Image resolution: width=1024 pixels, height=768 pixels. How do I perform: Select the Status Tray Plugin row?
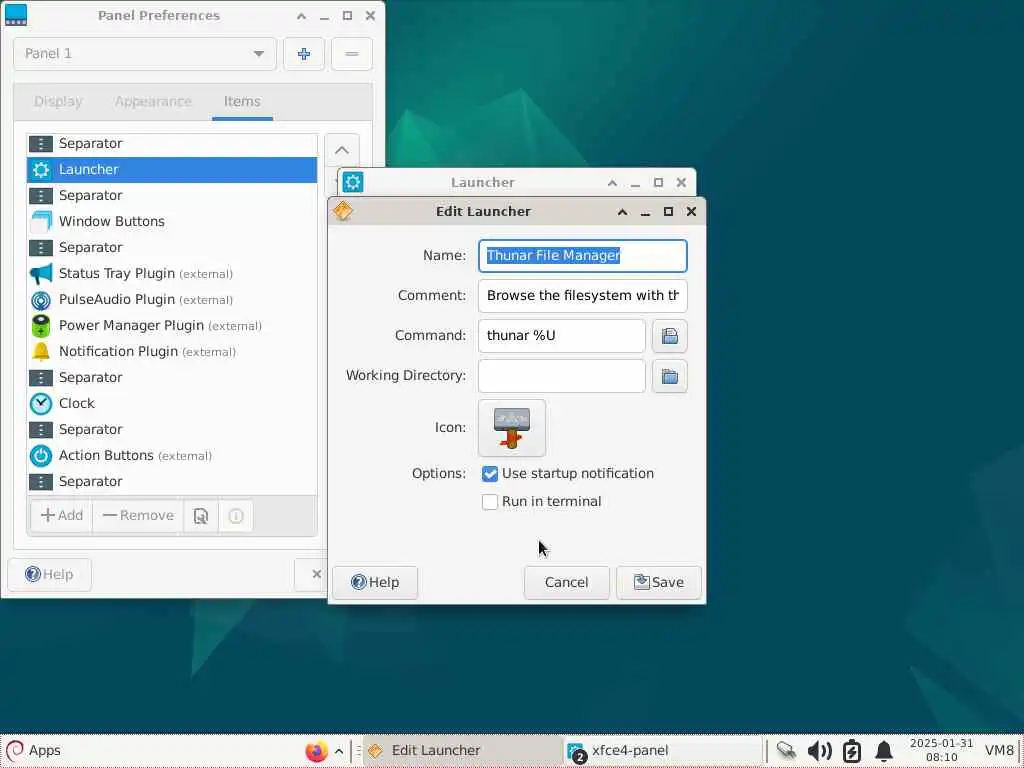click(x=172, y=274)
